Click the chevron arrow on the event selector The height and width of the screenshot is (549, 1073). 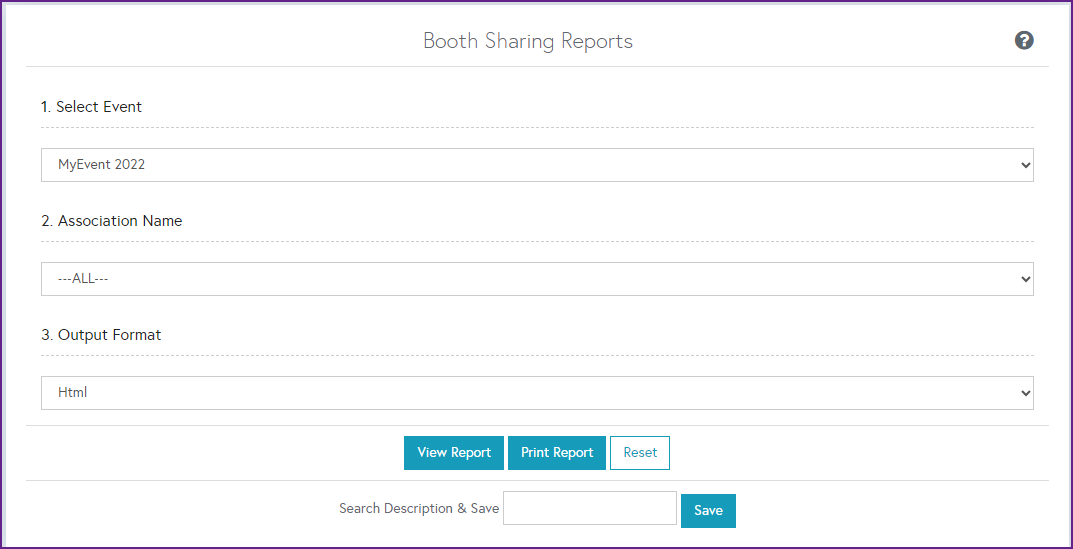click(x=1024, y=165)
